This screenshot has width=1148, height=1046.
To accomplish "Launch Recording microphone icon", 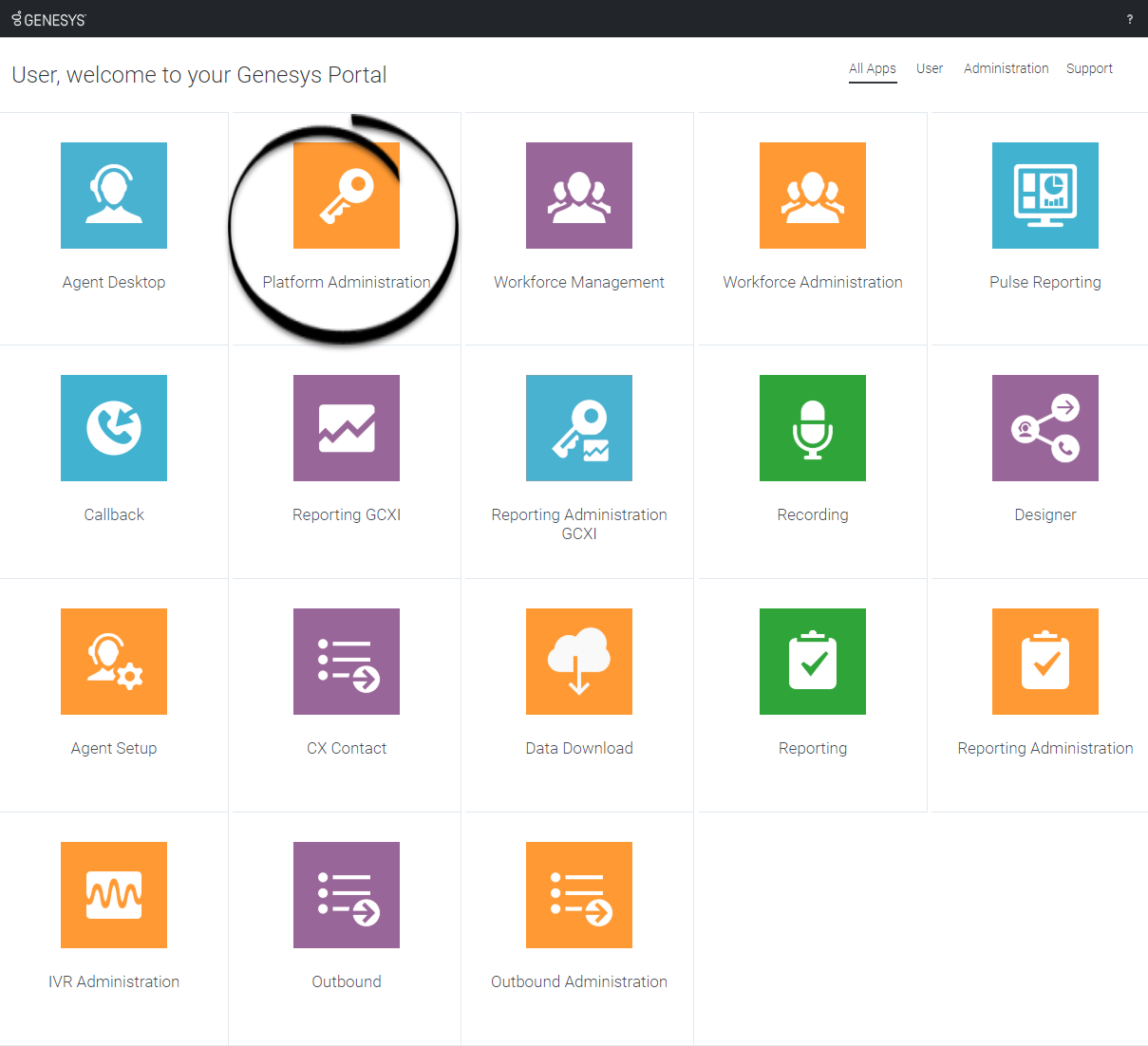I will (813, 428).
